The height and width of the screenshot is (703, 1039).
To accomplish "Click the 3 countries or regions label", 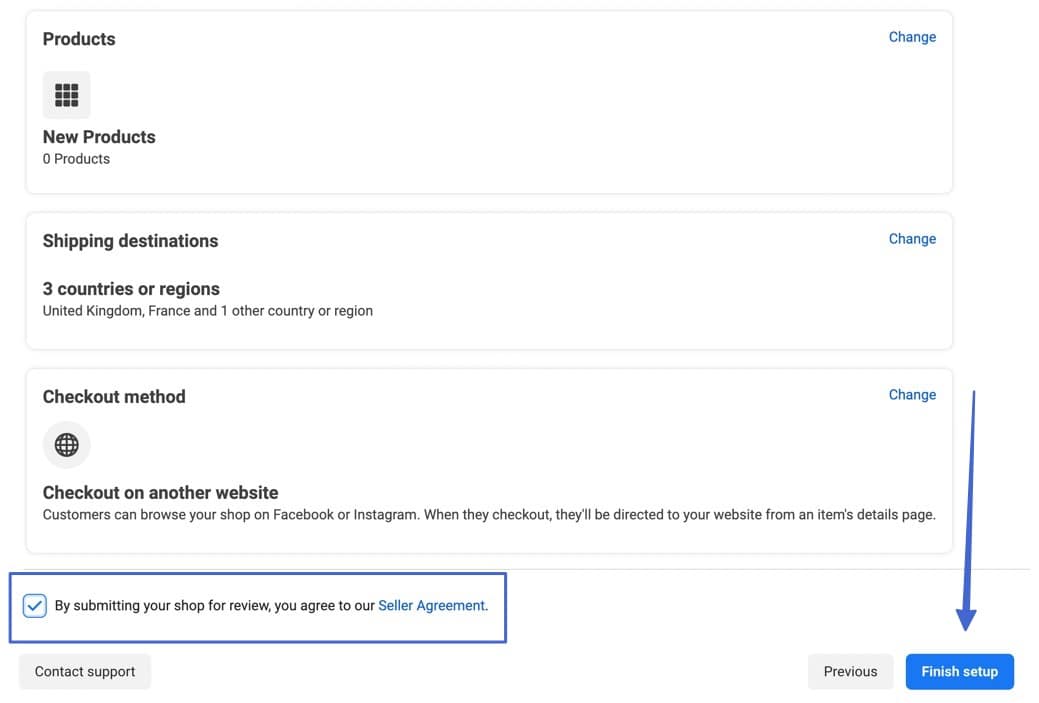I will [x=131, y=289].
